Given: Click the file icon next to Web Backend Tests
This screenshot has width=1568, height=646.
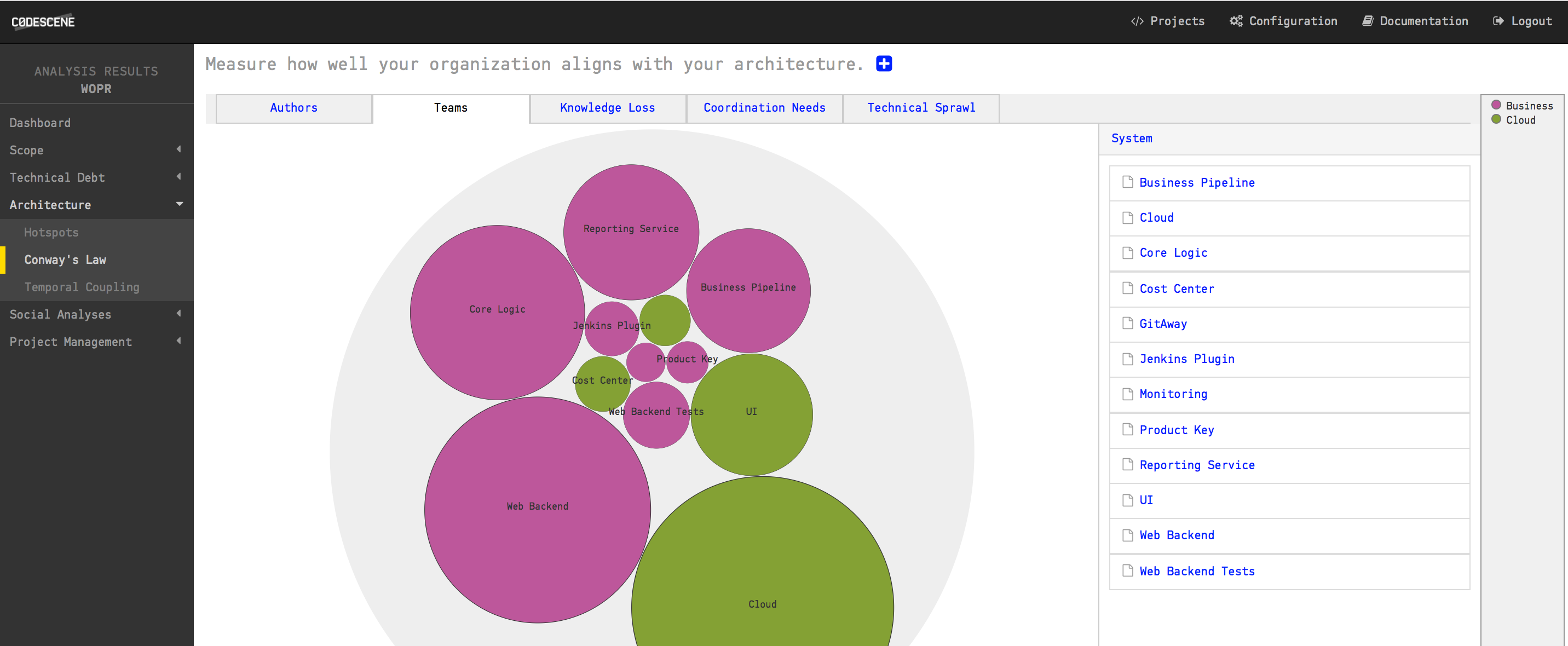Looking at the screenshot, I should [x=1127, y=570].
